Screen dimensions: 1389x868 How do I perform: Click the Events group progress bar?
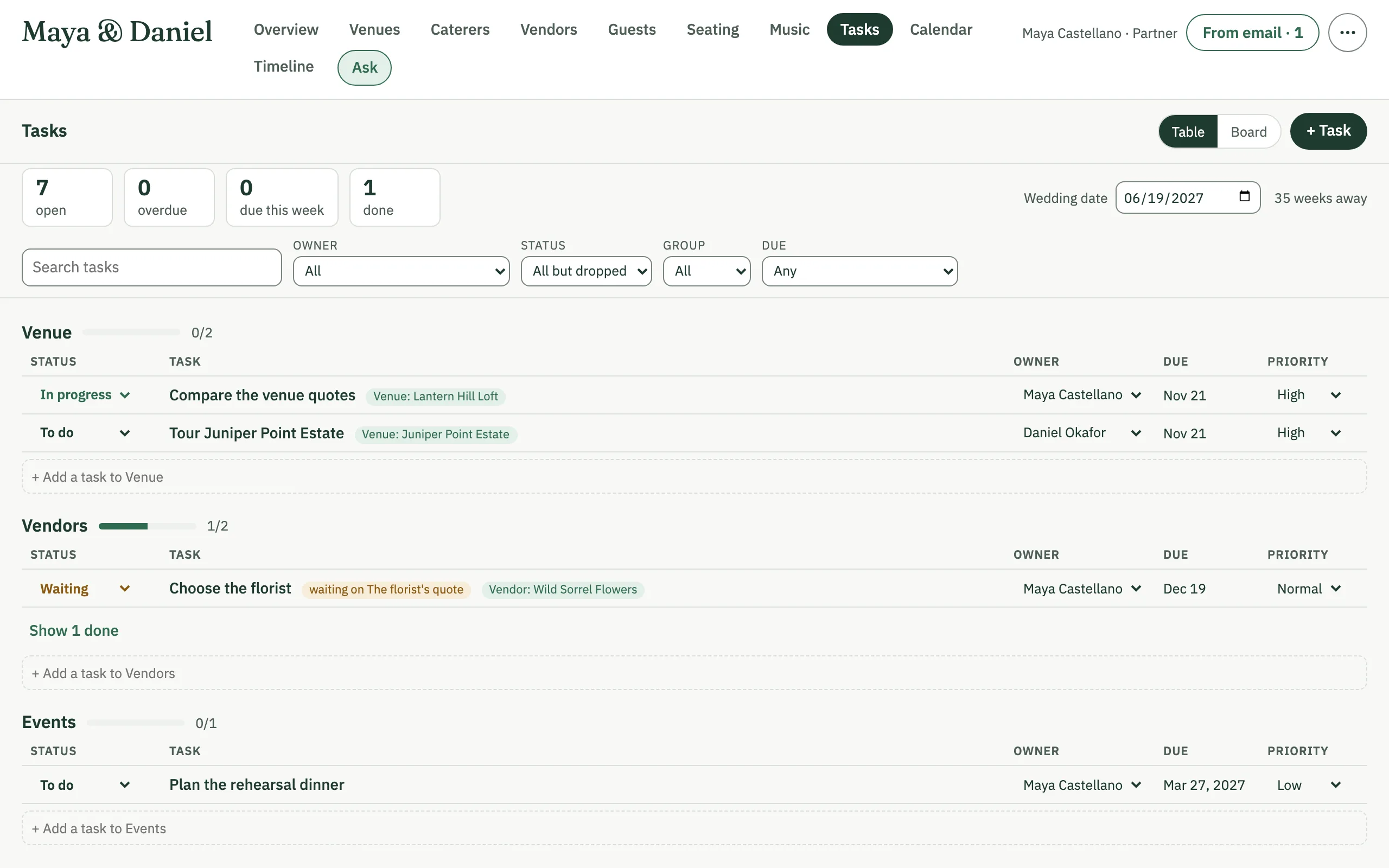coord(136,723)
